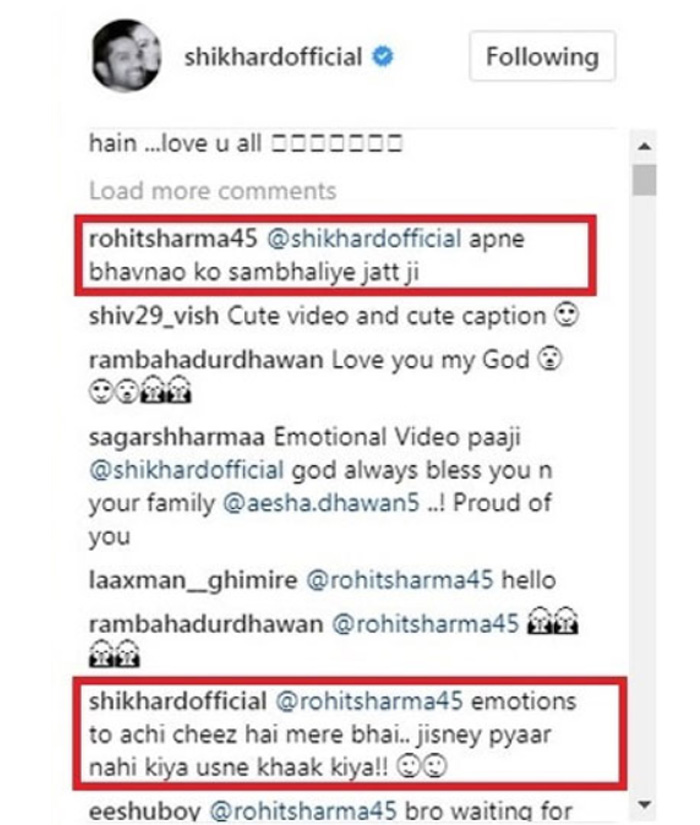
Task: Click the scrollbar up arrow
Action: pos(644,146)
